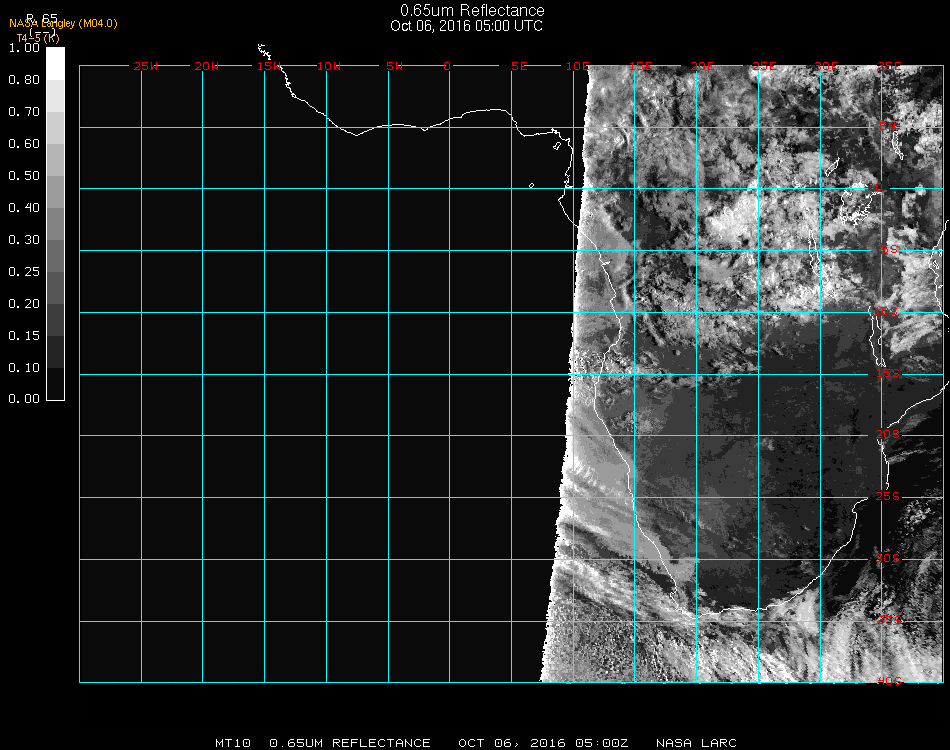The image size is (950, 750).
Task: Click the mid-gray colorbar segment beside 0.40
Action: [55, 224]
